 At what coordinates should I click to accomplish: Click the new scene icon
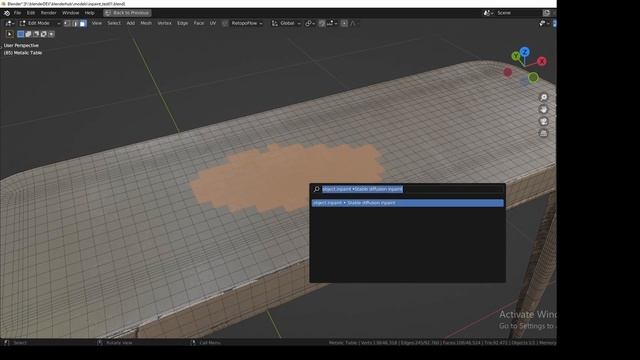click(547, 13)
